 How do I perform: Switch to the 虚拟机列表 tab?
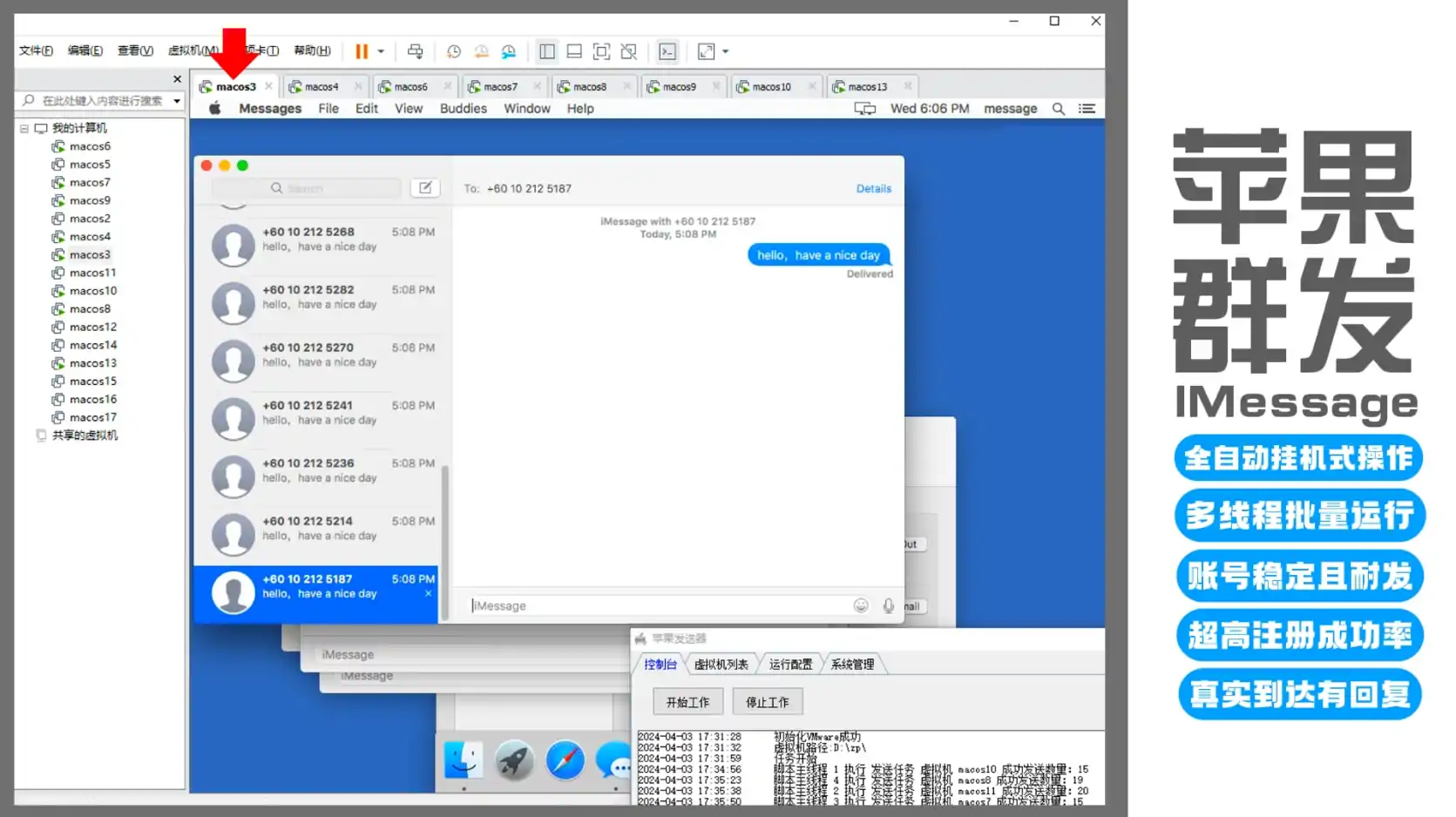(721, 664)
